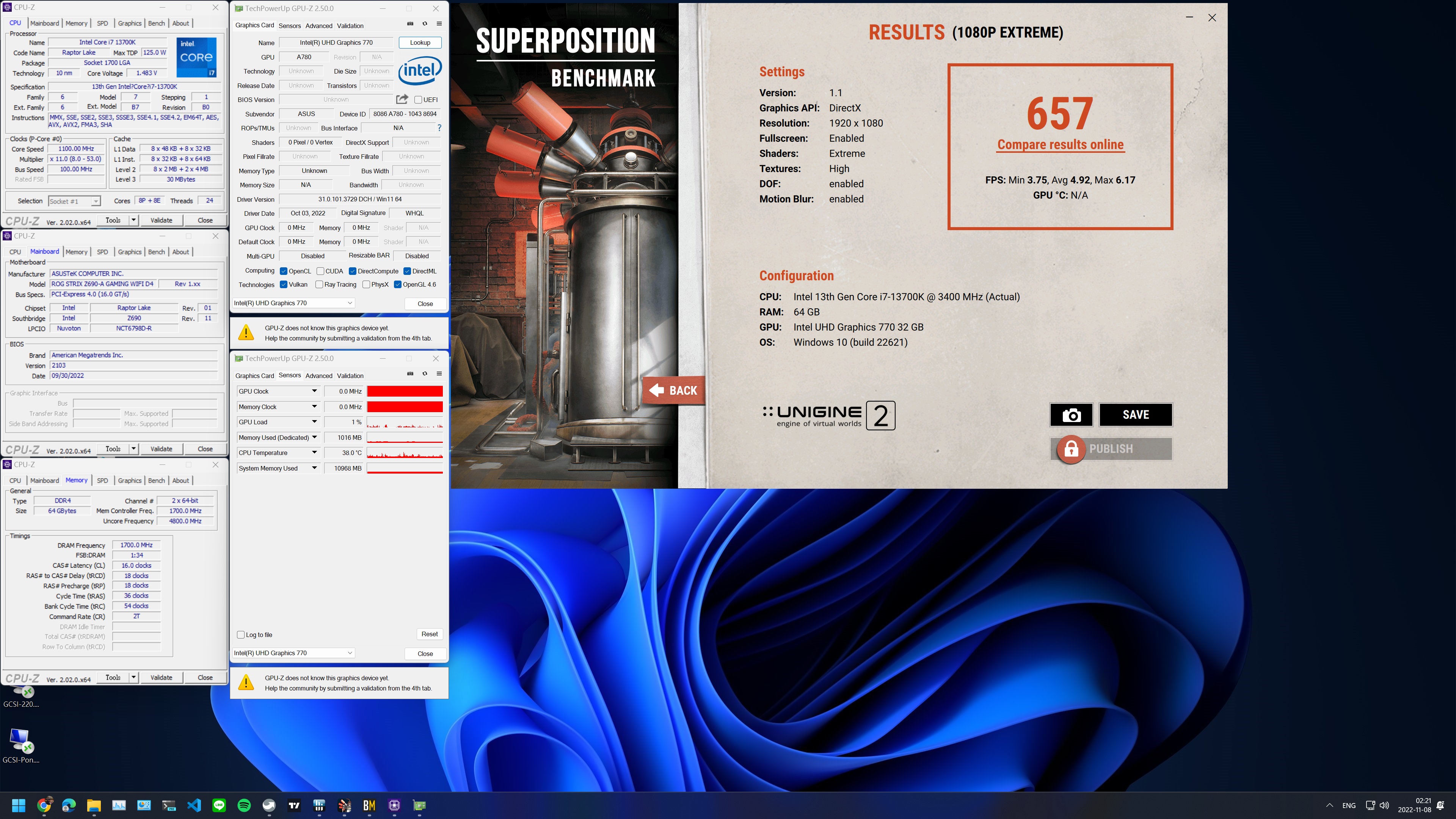Click the GPU Clock red sensor graph
This screenshot has height=819, width=1456.
(x=405, y=391)
